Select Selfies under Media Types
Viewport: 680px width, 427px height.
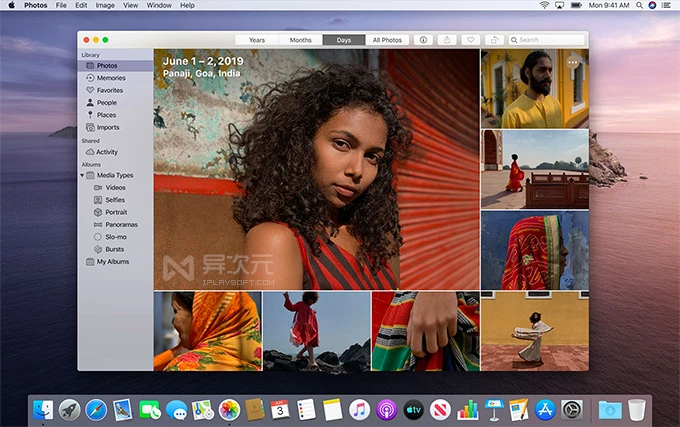point(115,200)
